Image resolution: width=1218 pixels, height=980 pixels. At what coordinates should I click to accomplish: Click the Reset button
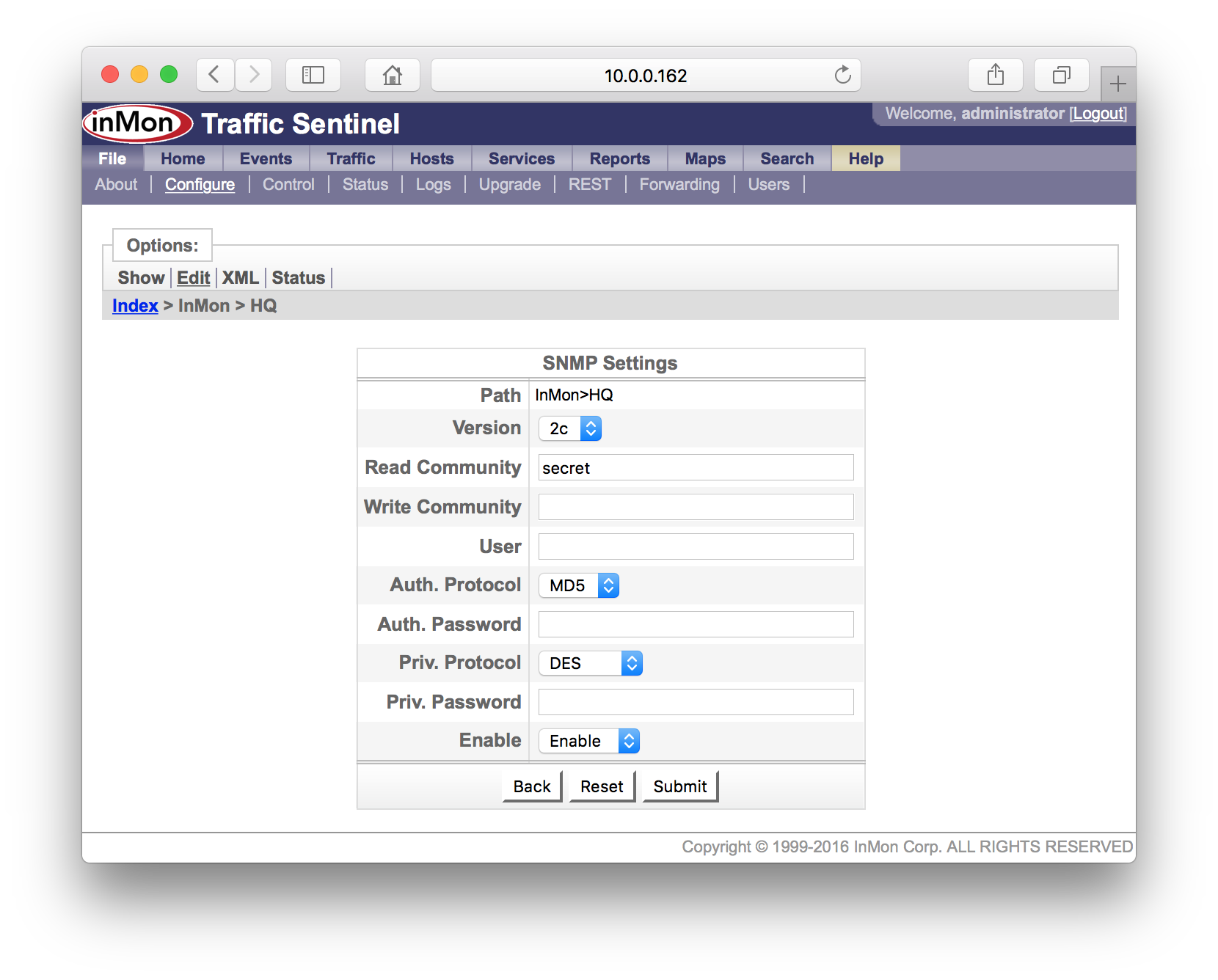[602, 786]
